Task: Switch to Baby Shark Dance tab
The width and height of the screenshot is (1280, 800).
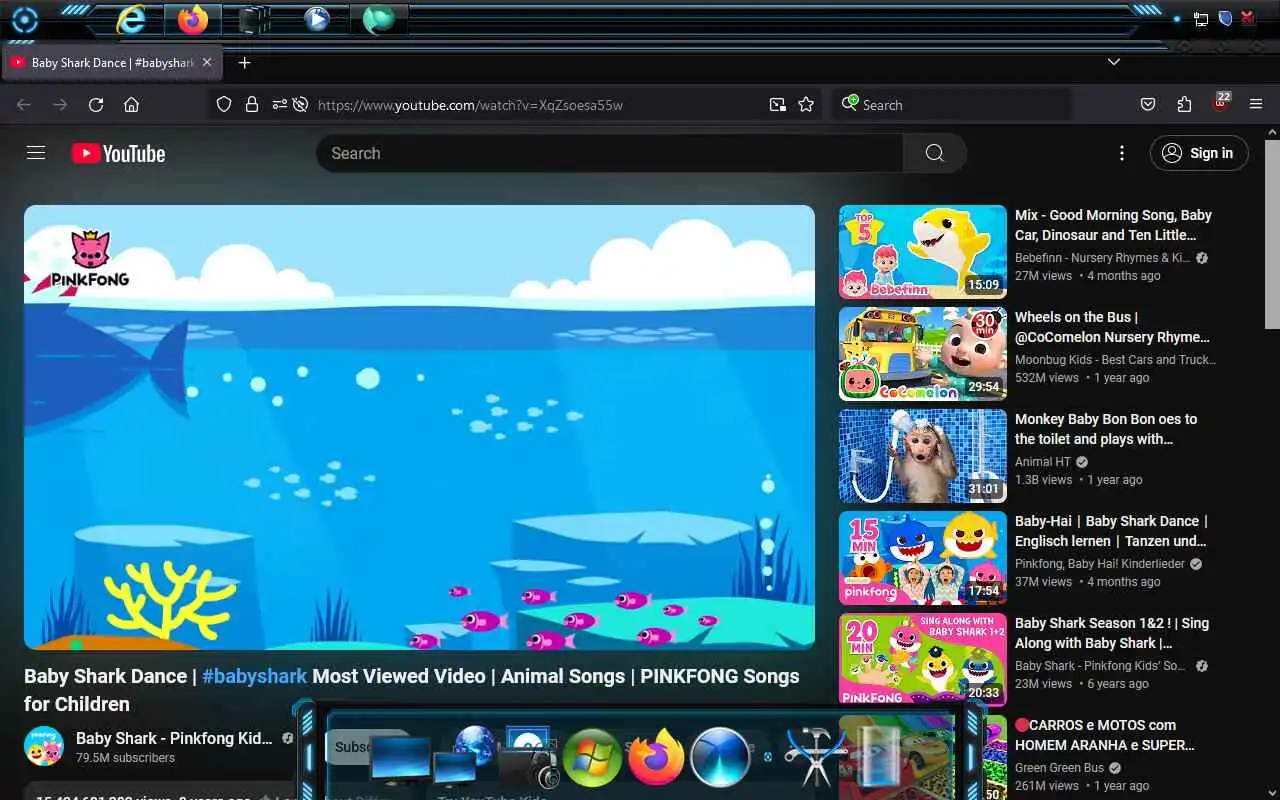Action: pyautogui.click(x=112, y=62)
